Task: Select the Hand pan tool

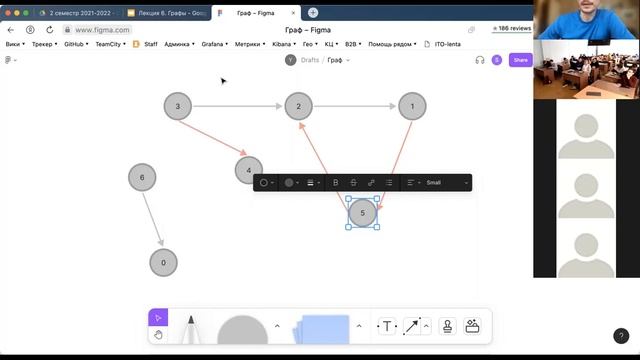Action: pyautogui.click(x=158, y=335)
